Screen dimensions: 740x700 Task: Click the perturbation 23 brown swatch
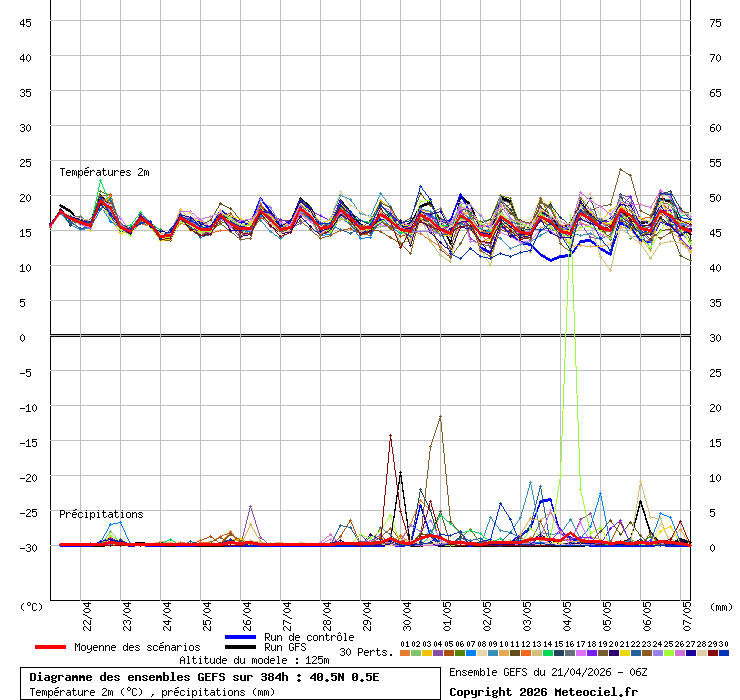647,653
